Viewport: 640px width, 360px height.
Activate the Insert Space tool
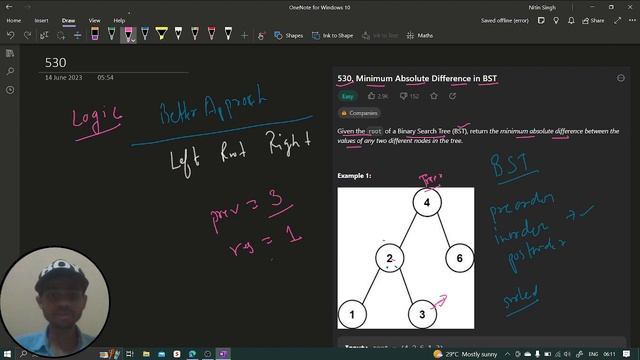(78, 36)
